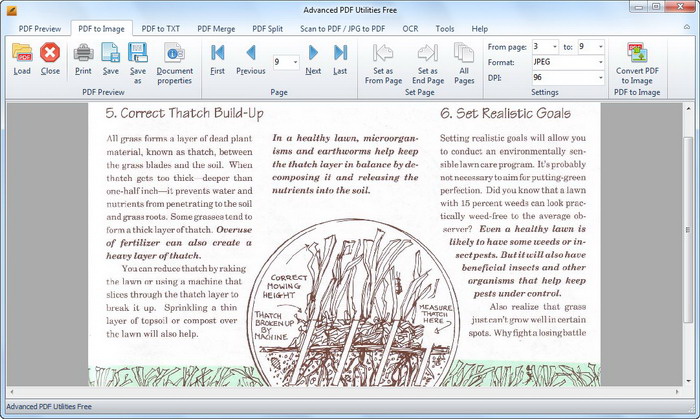Expand the Format JPEG dropdown
This screenshot has height=419, width=700.
pyautogui.click(x=600, y=62)
